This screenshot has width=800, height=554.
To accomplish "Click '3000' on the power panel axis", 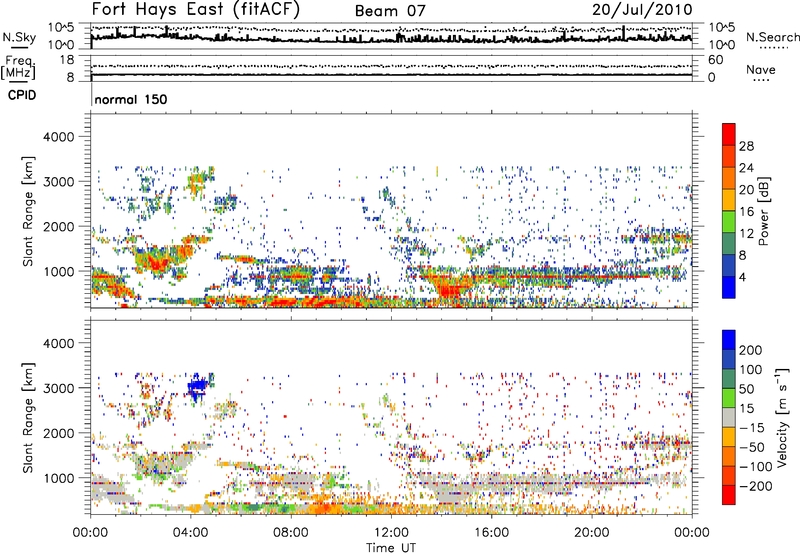I will [x=59, y=182].
